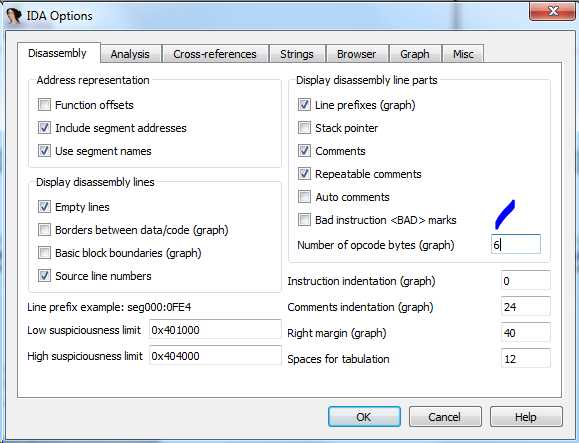Click the IDA application icon in title bar
Screen dimensions: 579x443
[x=14, y=16]
